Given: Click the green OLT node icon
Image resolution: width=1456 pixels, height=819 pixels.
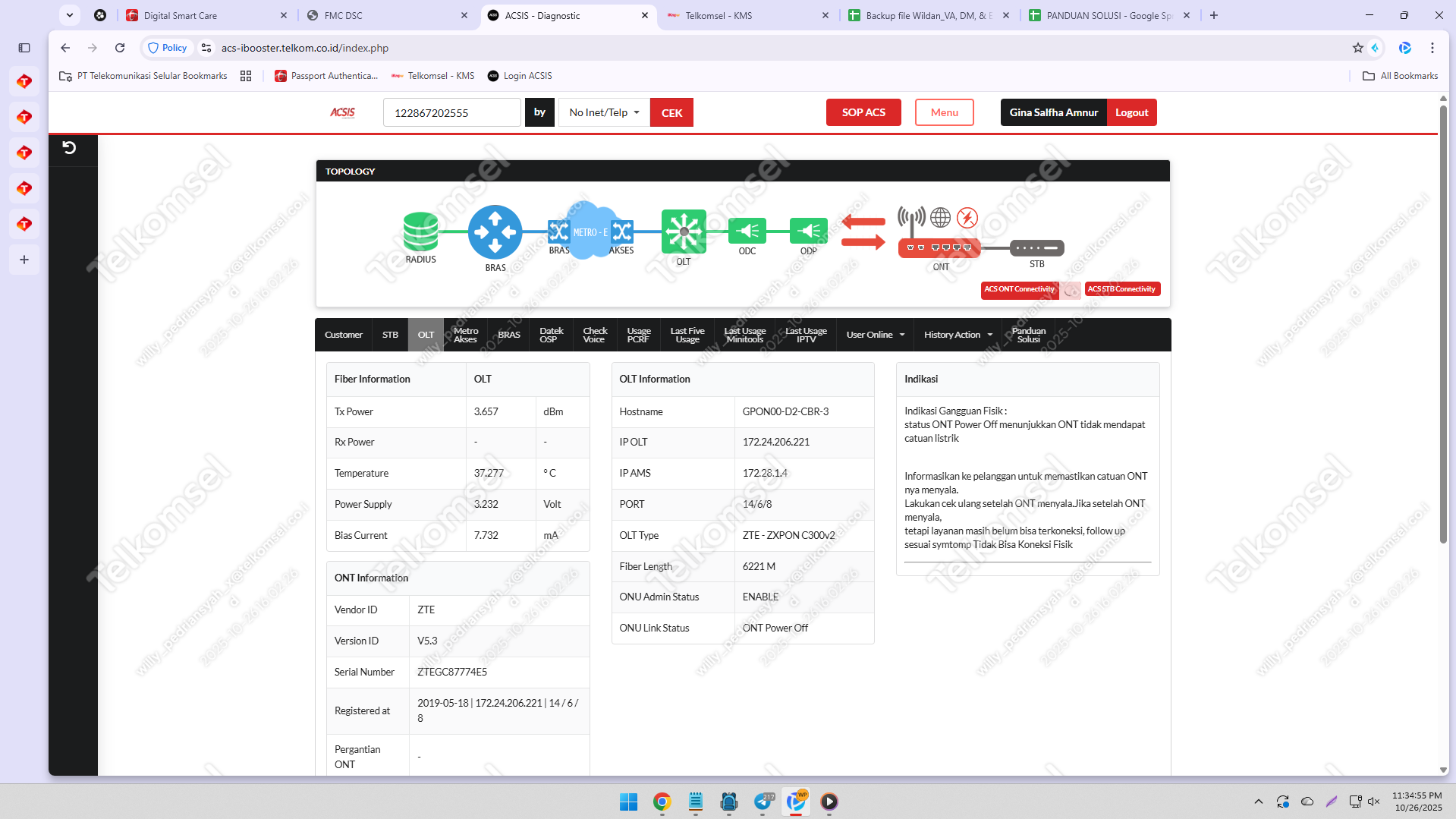Looking at the screenshot, I should (684, 232).
